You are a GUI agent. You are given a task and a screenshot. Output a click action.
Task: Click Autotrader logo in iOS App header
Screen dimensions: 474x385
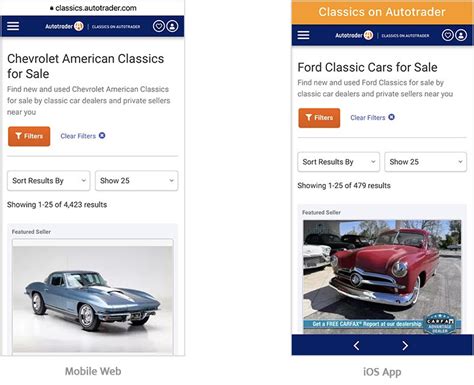click(x=354, y=35)
